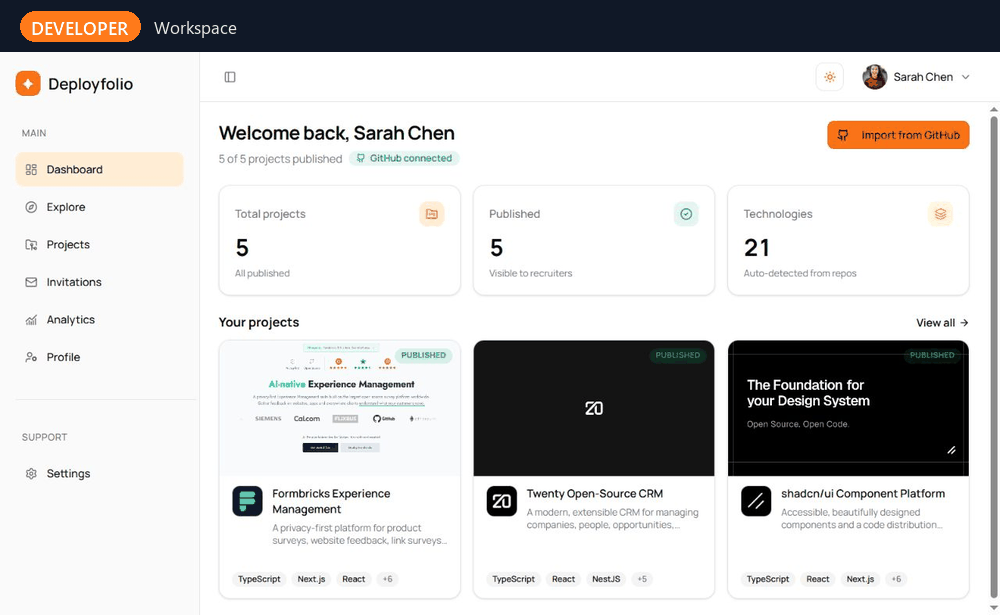This screenshot has width=1000, height=615.
Task: Click the Formbricks React tag
Action: [353, 579]
